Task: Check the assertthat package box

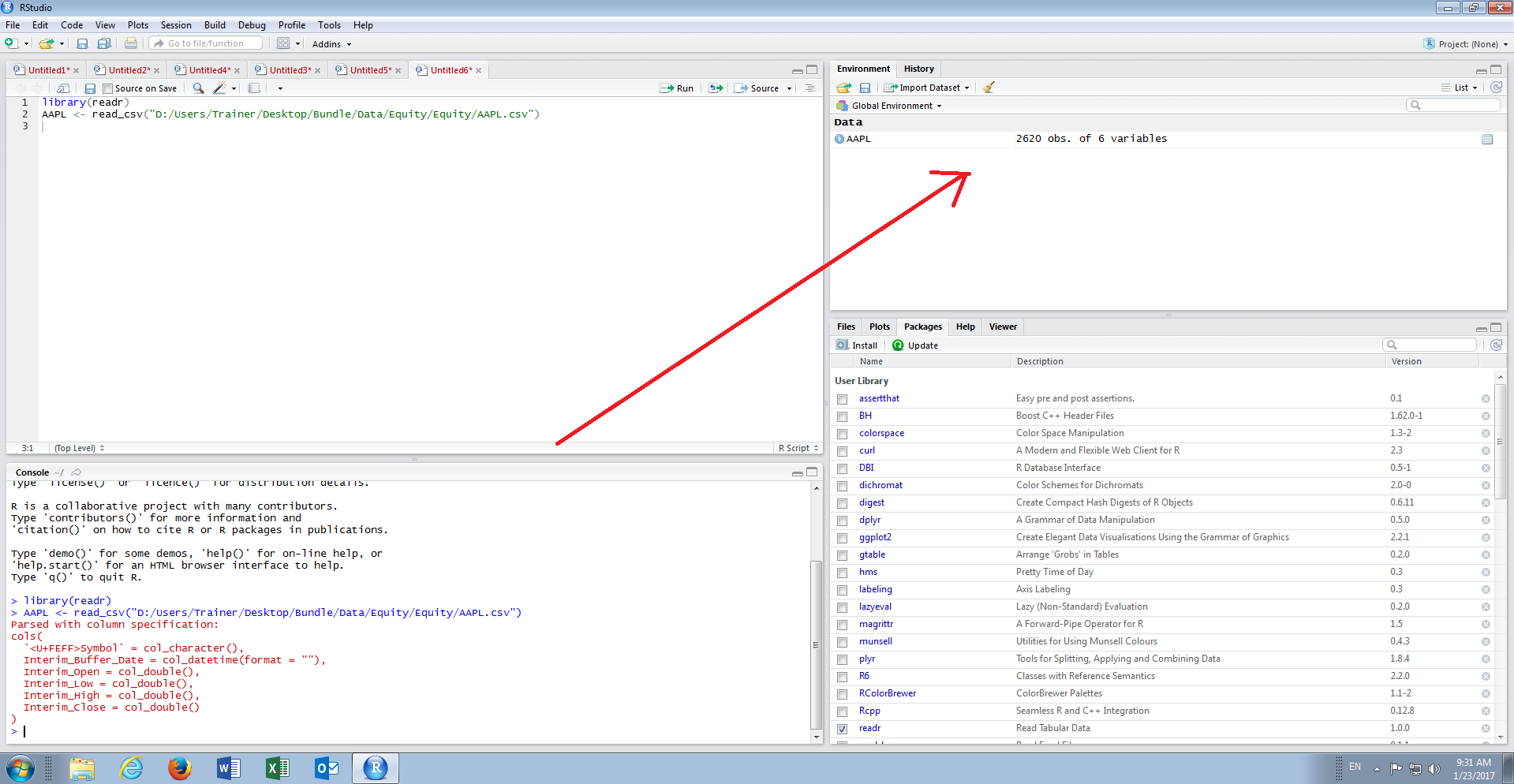Action: pos(843,399)
